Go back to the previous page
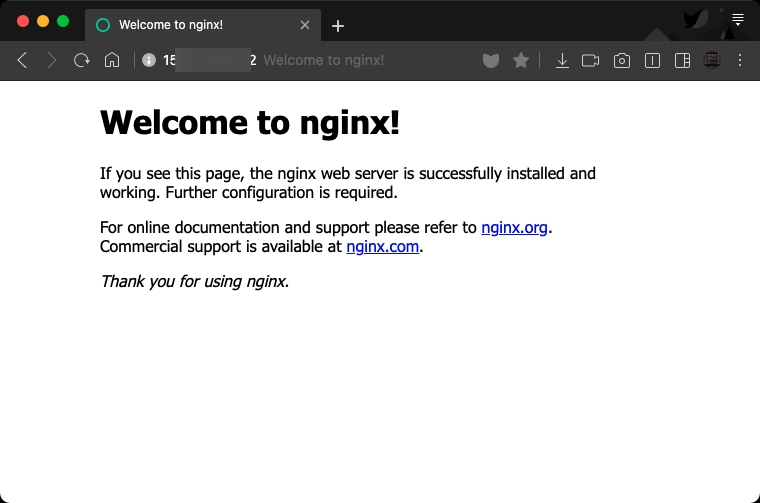 click(22, 61)
